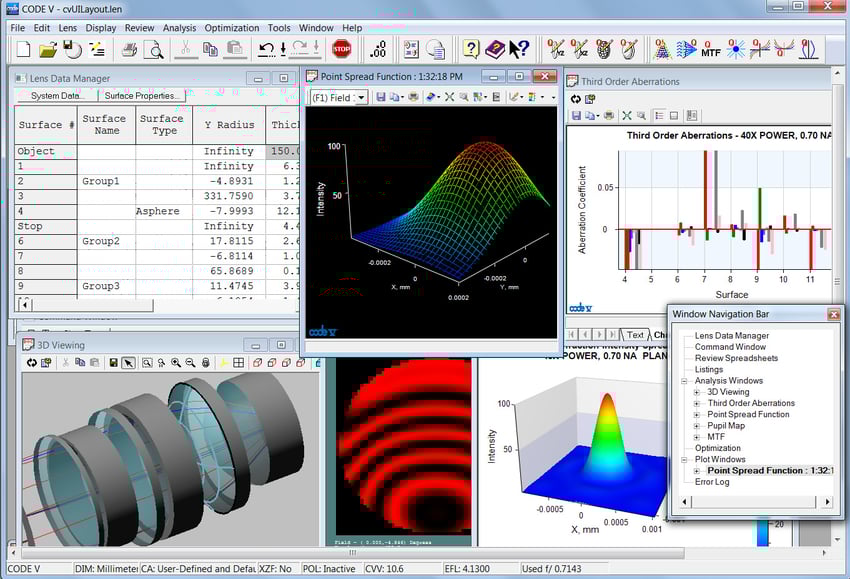Open the yellow question mark help icon

(471, 49)
